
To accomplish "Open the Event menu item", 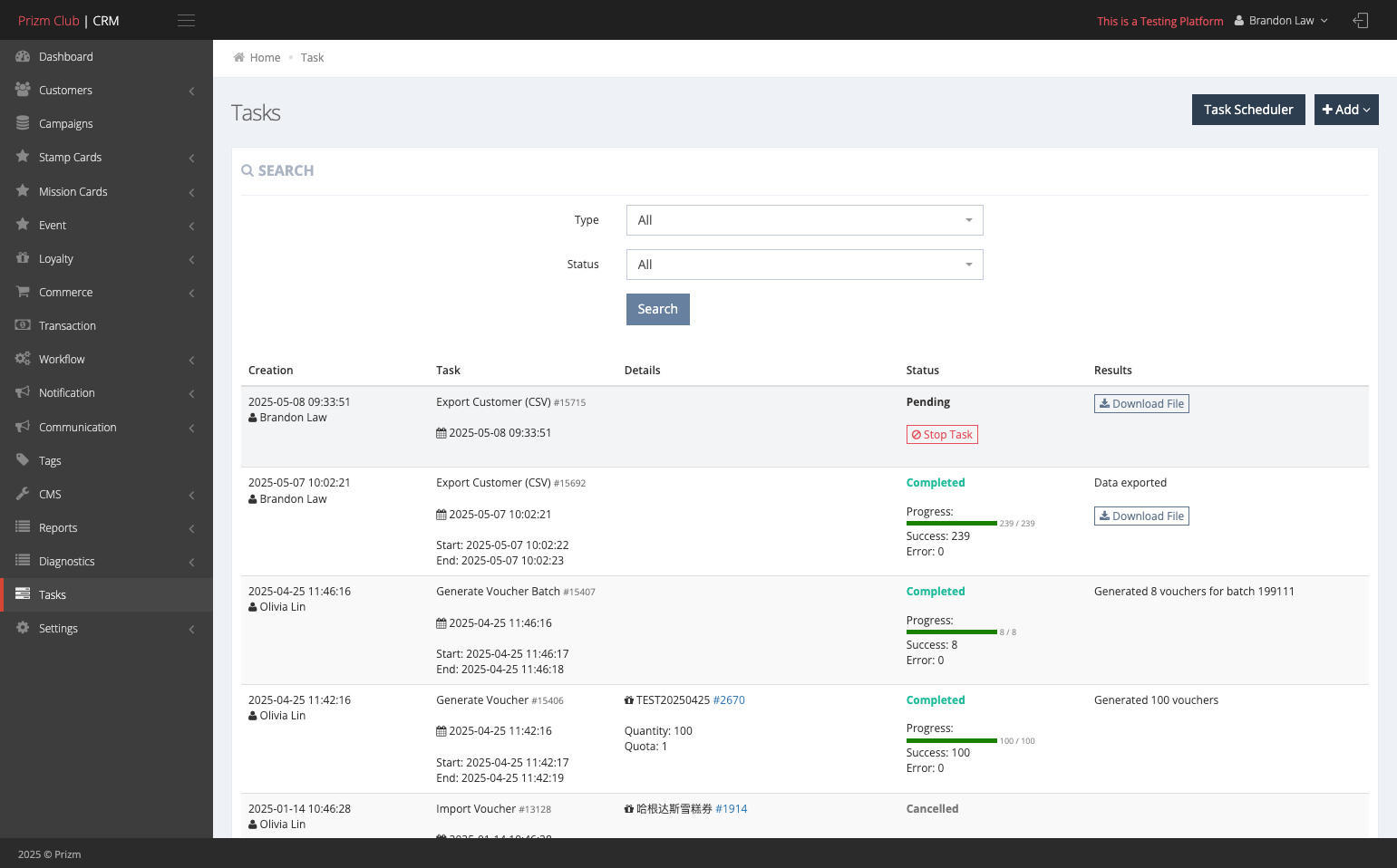I will click(106, 225).
